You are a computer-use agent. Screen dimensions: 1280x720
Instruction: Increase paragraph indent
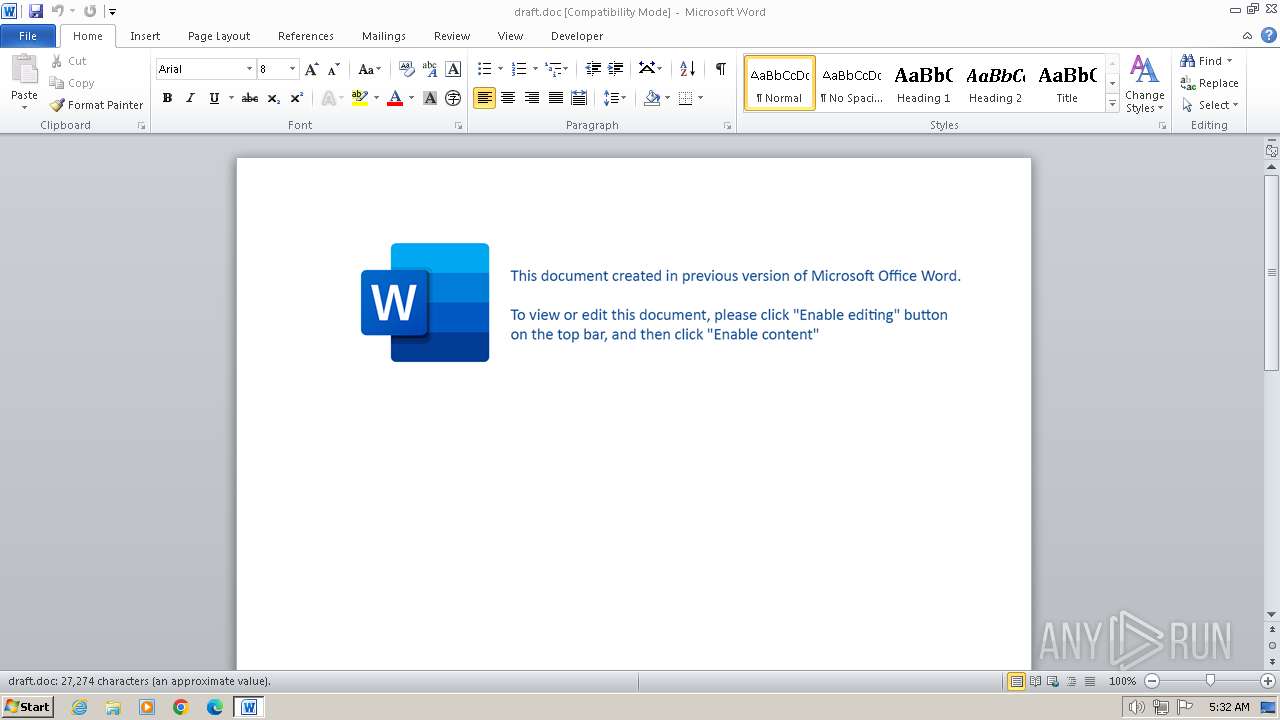(x=616, y=69)
